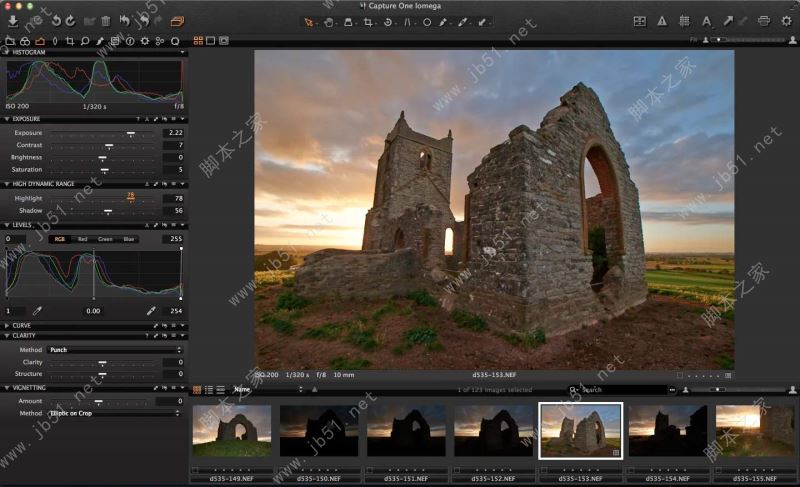Image resolution: width=800 pixels, height=487 pixels.
Task: Open the Exposure tool tab (orange icon)
Action: pos(40,41)
